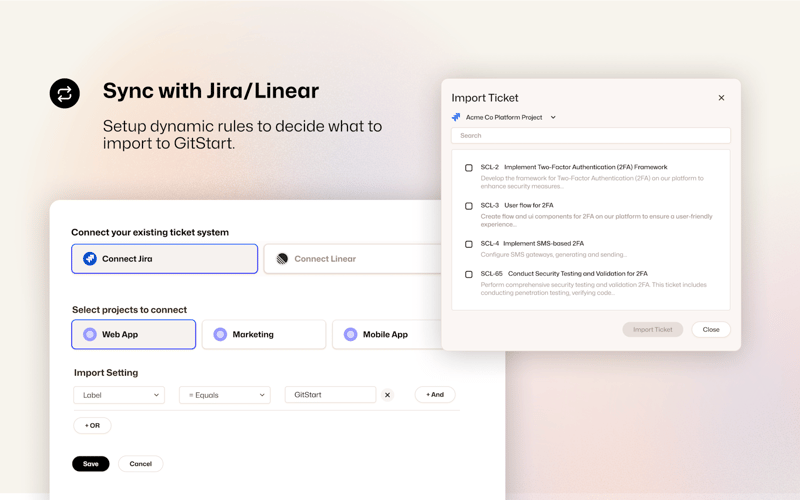Click the sync arrows icon beside the heading
The height and width of the screenshot is (500, 800).
coord(65,93)
